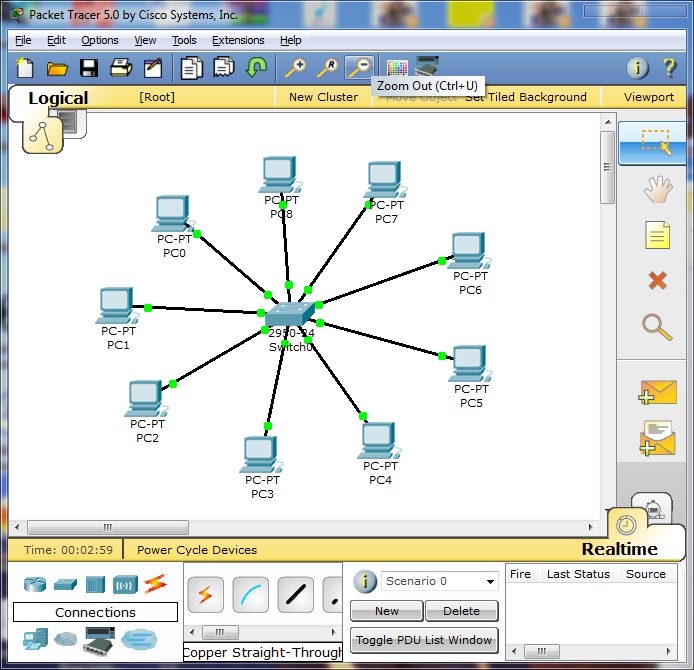
Task: Open the drawing palette icon
Action: (x=397, y=68)
